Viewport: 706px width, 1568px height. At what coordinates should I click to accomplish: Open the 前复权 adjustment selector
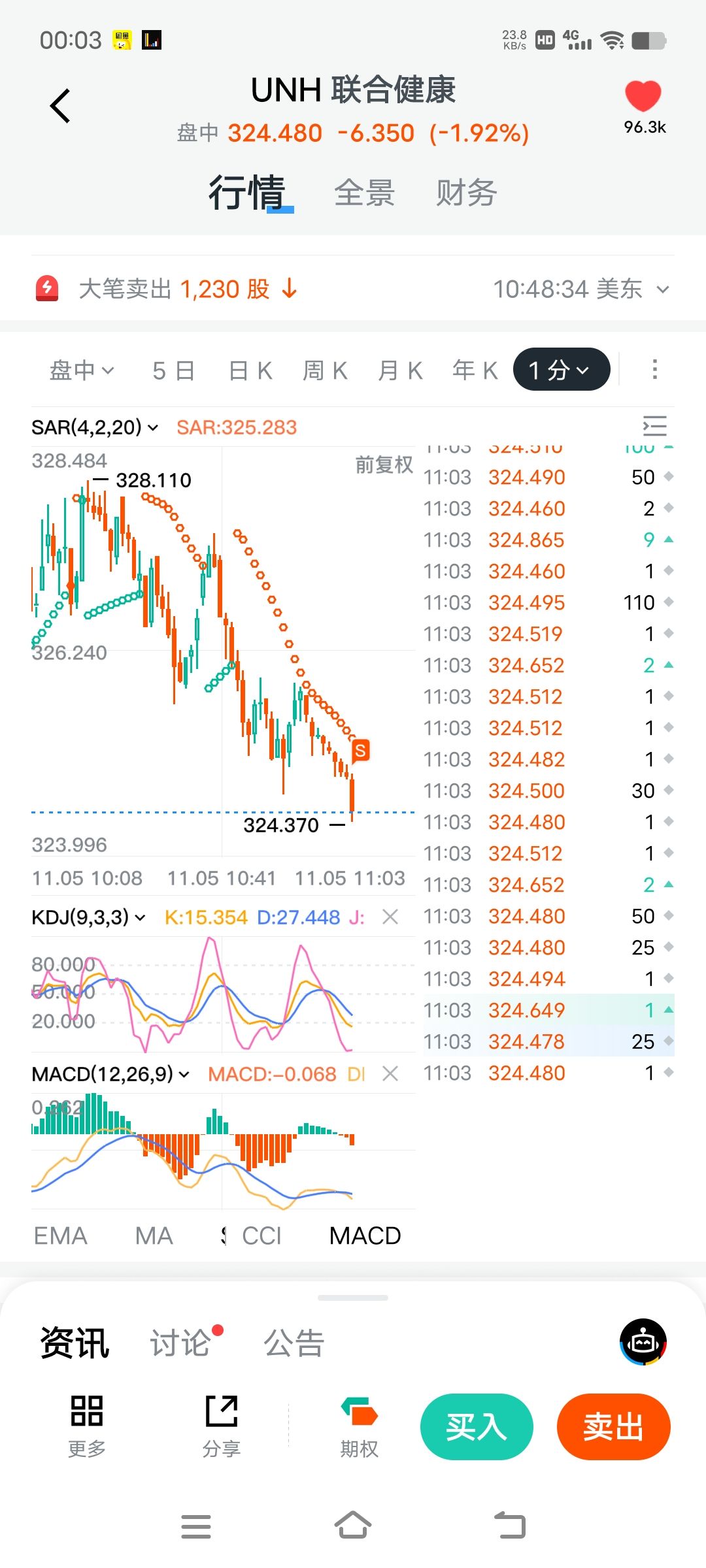click(x=384, y=465)
